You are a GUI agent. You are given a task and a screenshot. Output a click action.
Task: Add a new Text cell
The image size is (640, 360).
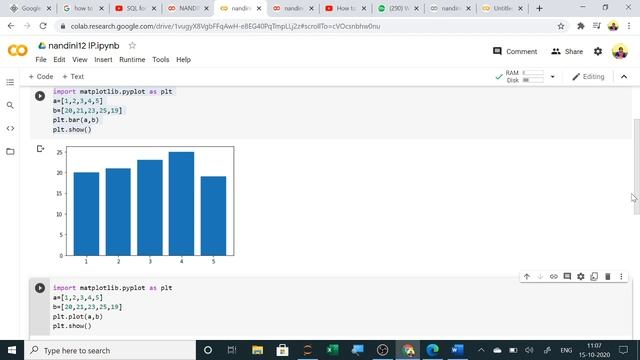tap(73, 77)
